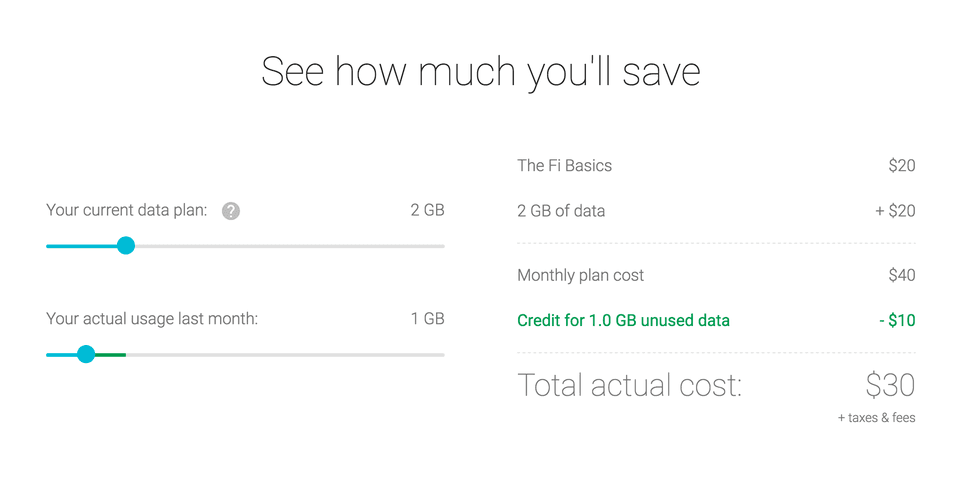Click the $40 monthly plan cost amount
This screenshot has height=480, width=980.
(x=901, y=275)
